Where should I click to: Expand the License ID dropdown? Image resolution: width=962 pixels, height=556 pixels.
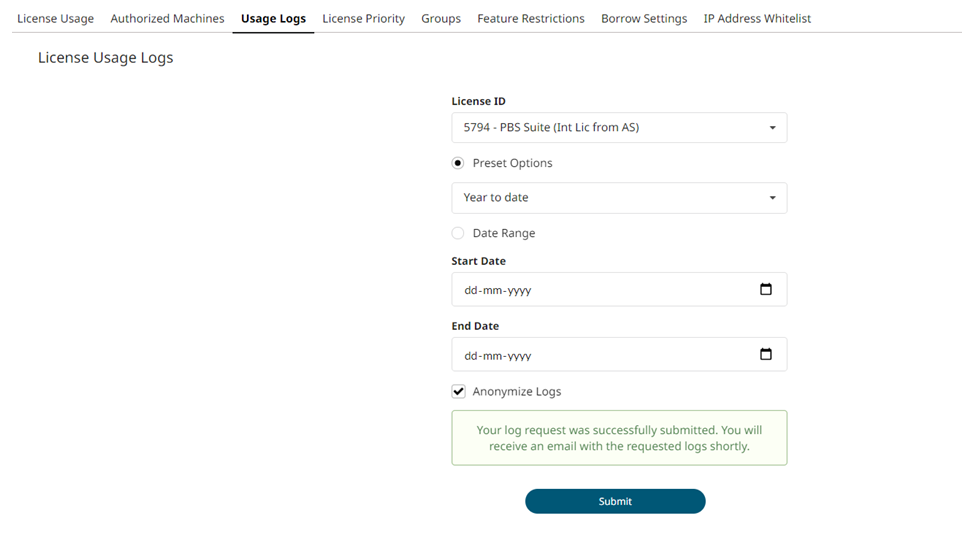click(x=619, y=128)
